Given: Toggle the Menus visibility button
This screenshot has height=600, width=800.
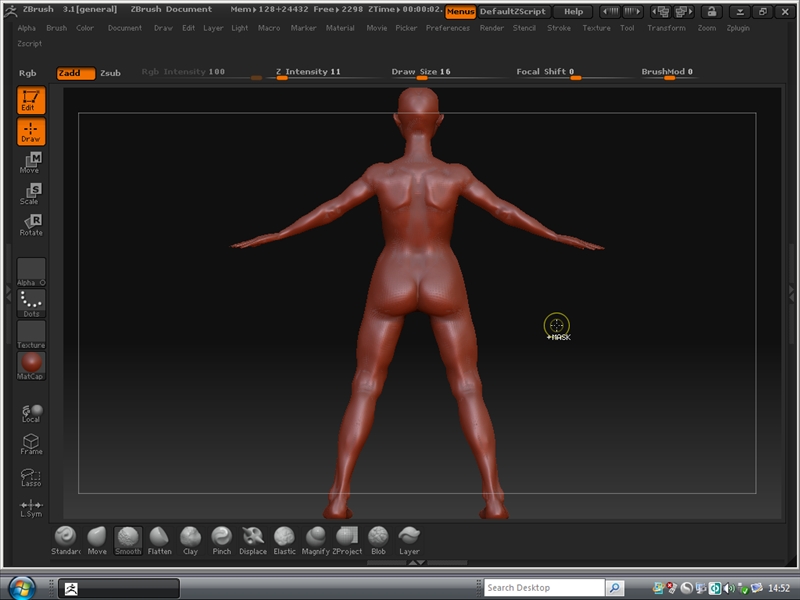Looking at the screenshot, I should click(x=460, y=11).
